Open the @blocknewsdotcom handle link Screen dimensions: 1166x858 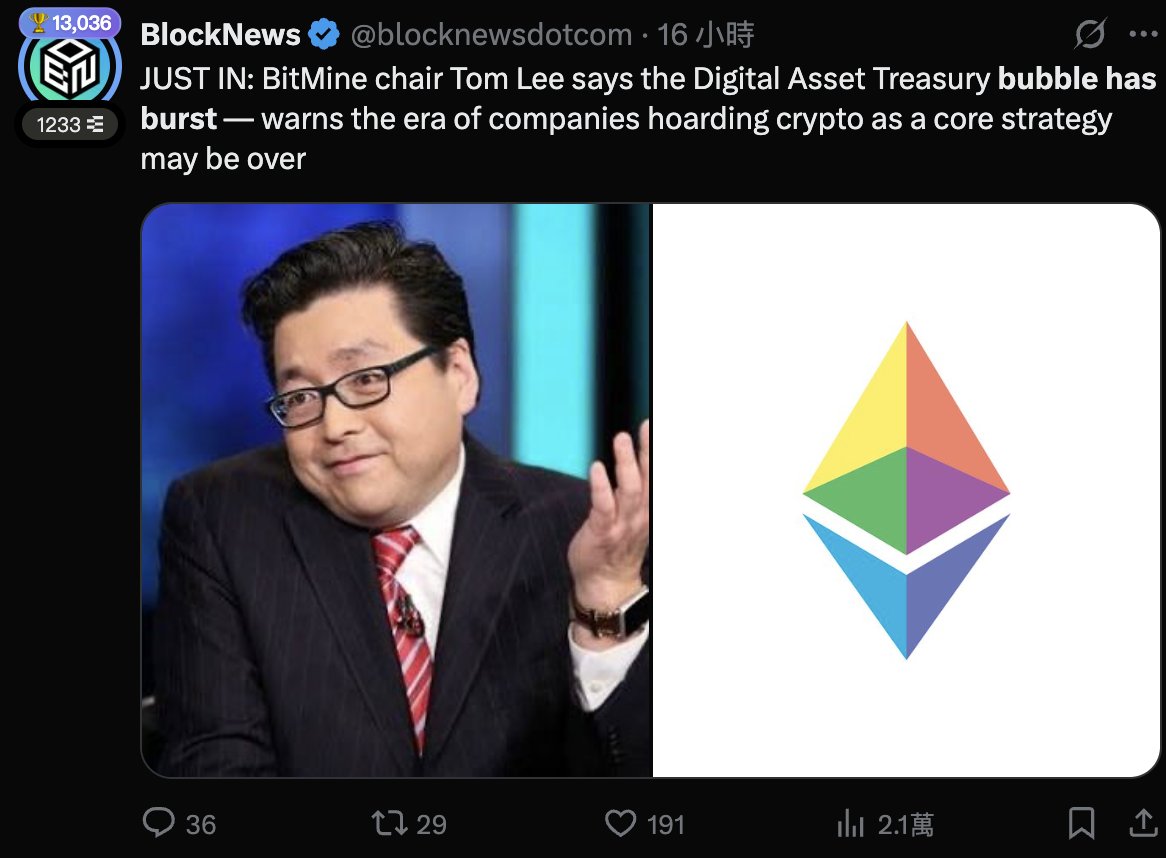pos(491,35)
